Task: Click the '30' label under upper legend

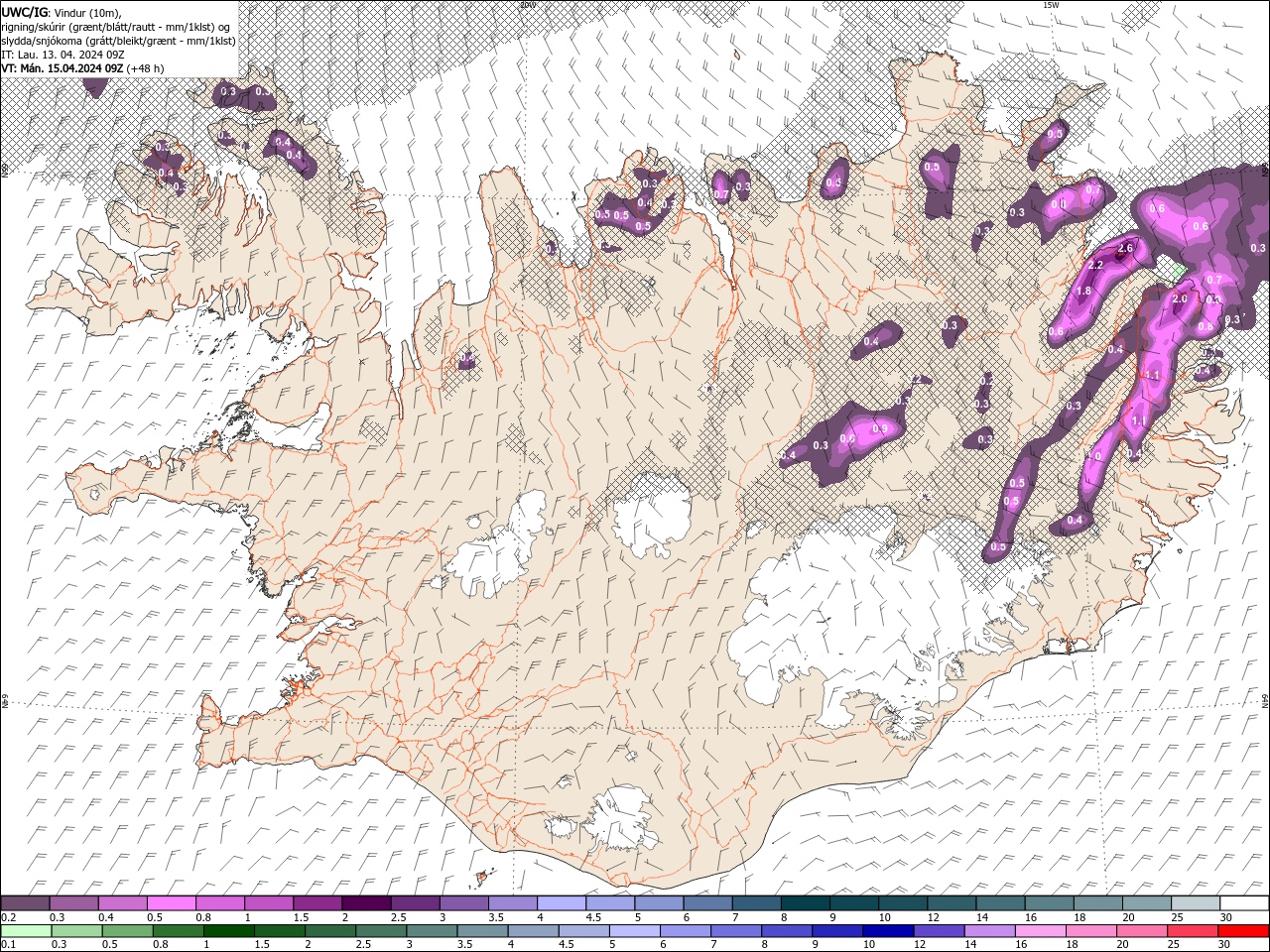Action: click(x=1226, y=917)
